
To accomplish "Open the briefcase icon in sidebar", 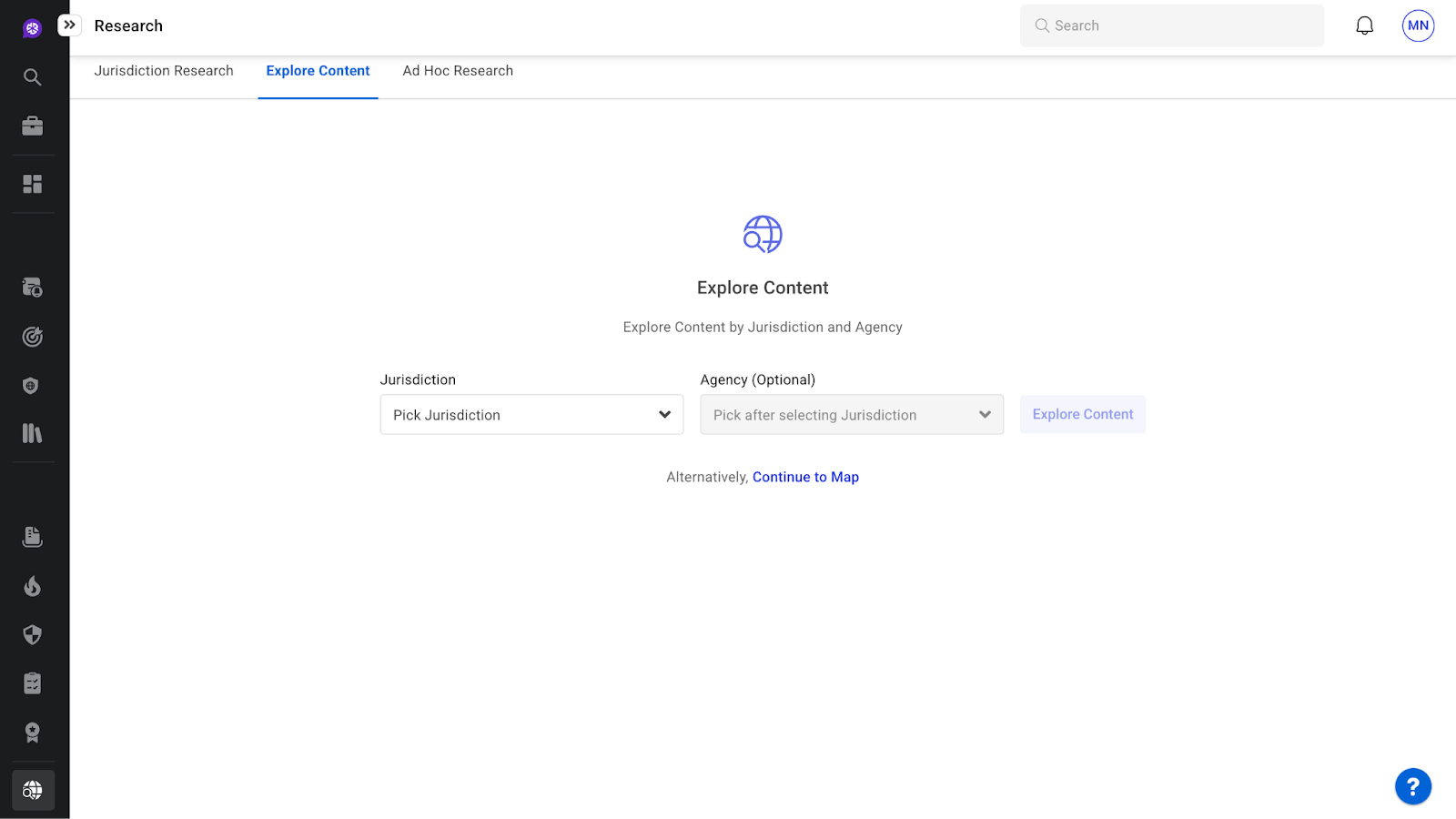I will point(32,126).
